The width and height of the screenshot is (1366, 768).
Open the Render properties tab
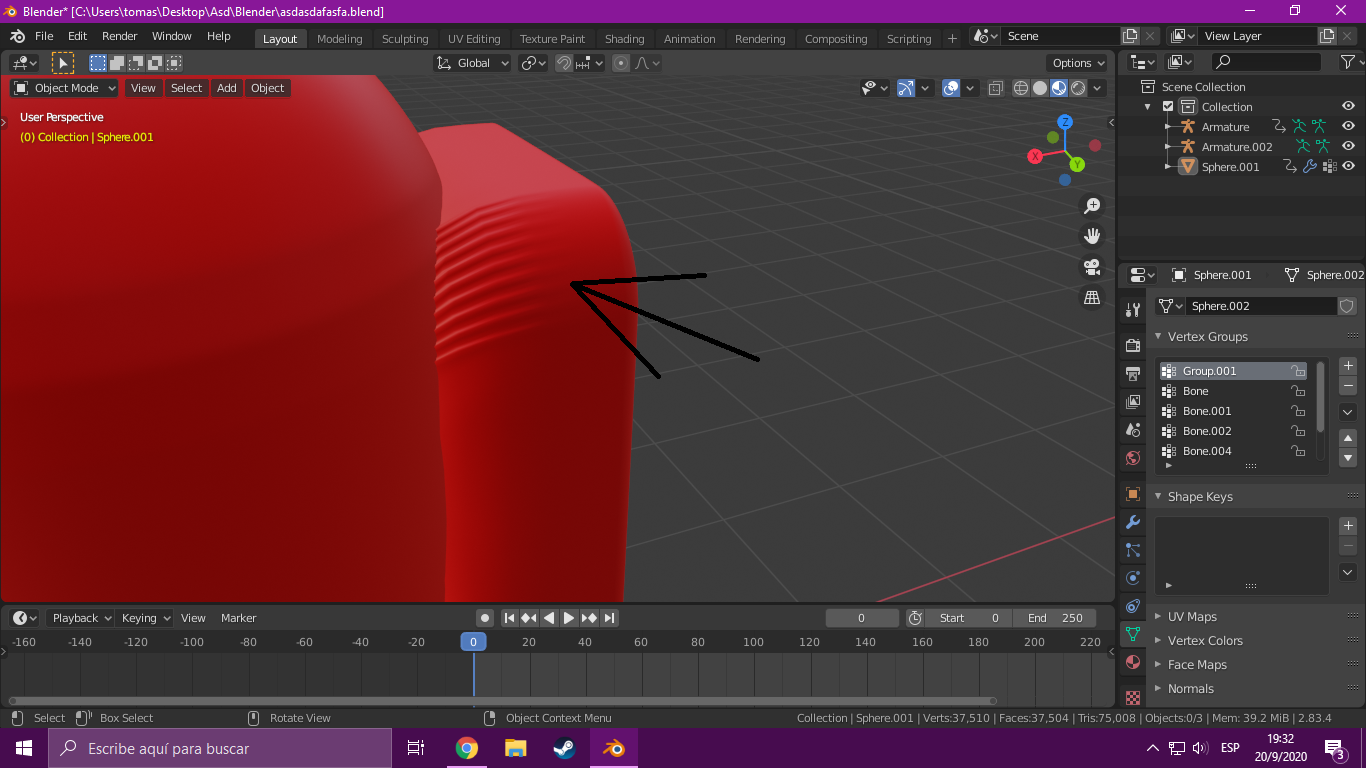point(1133,346)
